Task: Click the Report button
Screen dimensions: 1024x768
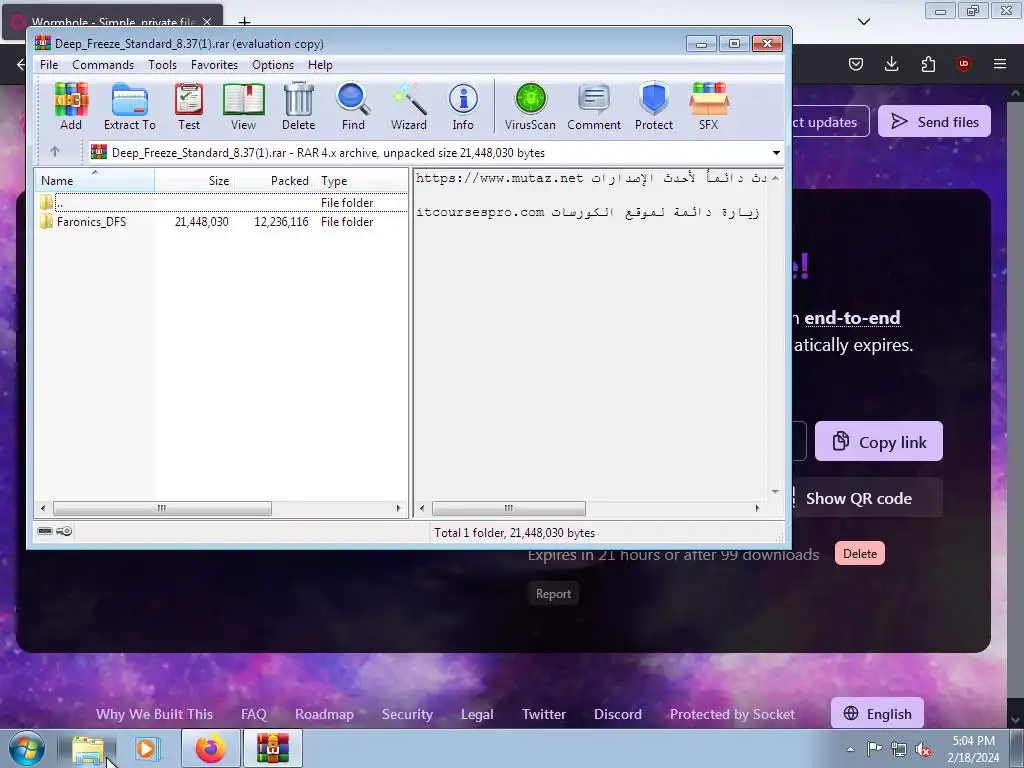Action: tap(553, 594)
